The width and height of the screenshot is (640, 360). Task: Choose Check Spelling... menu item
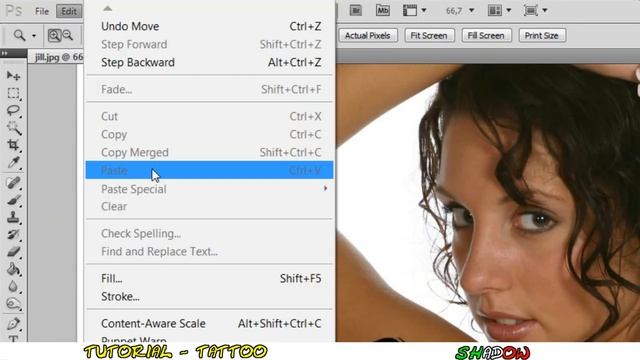209,233
